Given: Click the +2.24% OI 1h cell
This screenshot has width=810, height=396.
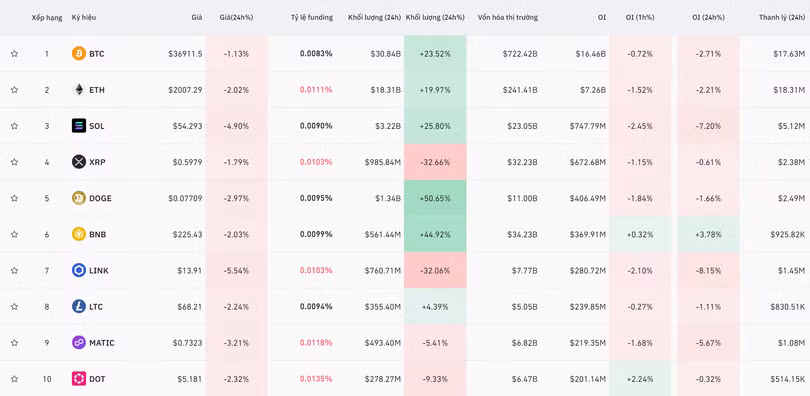Looking at the screenshot, I should click(640, 379).
